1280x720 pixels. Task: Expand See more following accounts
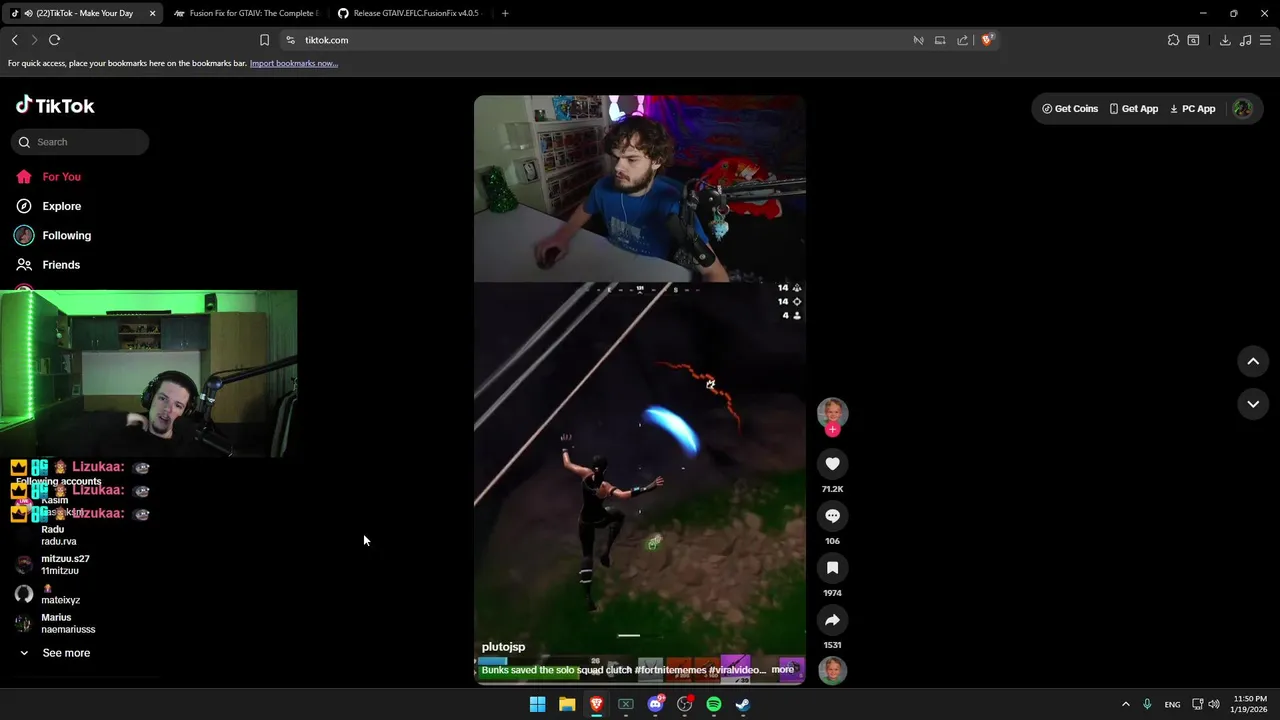coord(55,653)
